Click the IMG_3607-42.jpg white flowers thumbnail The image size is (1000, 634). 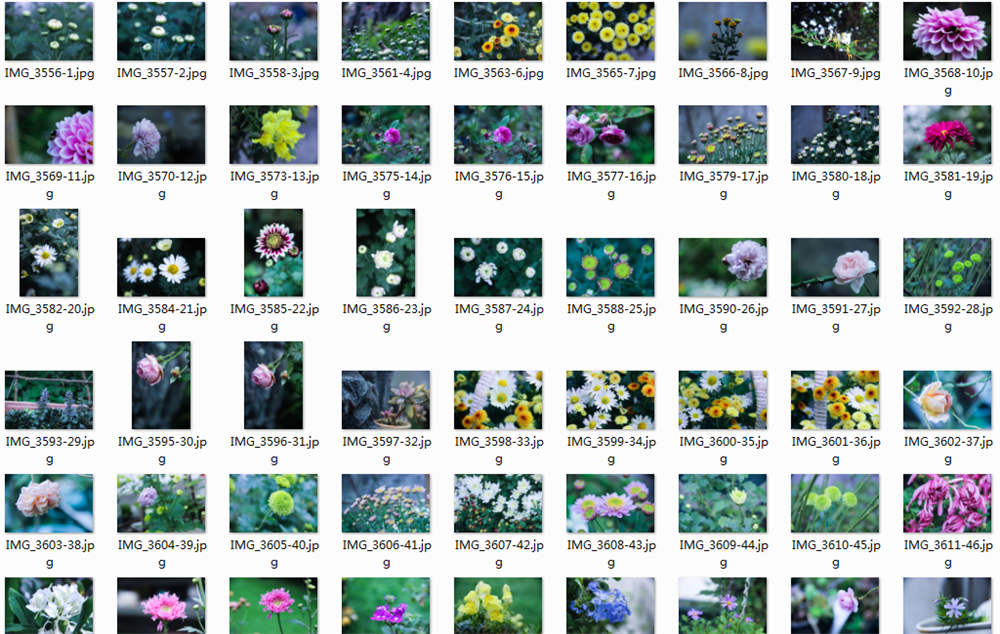tap(498, 503)
